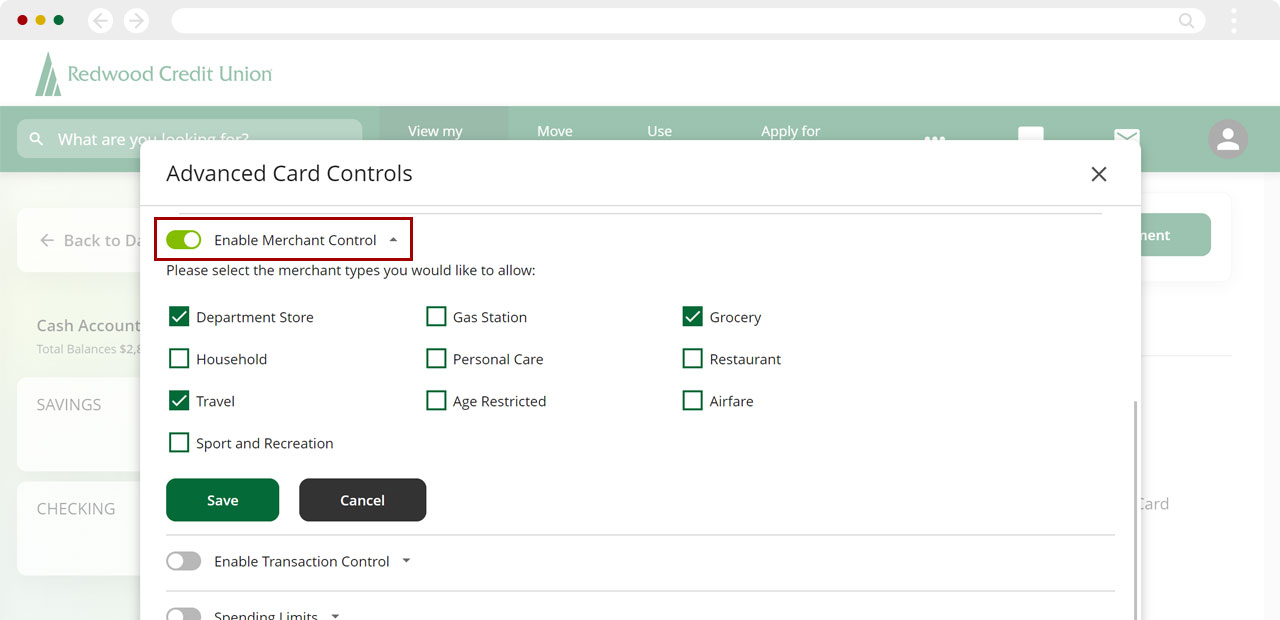Enable the Transaction Control toggle
This screenshot has width=1280, height=620.
[184, 561]
